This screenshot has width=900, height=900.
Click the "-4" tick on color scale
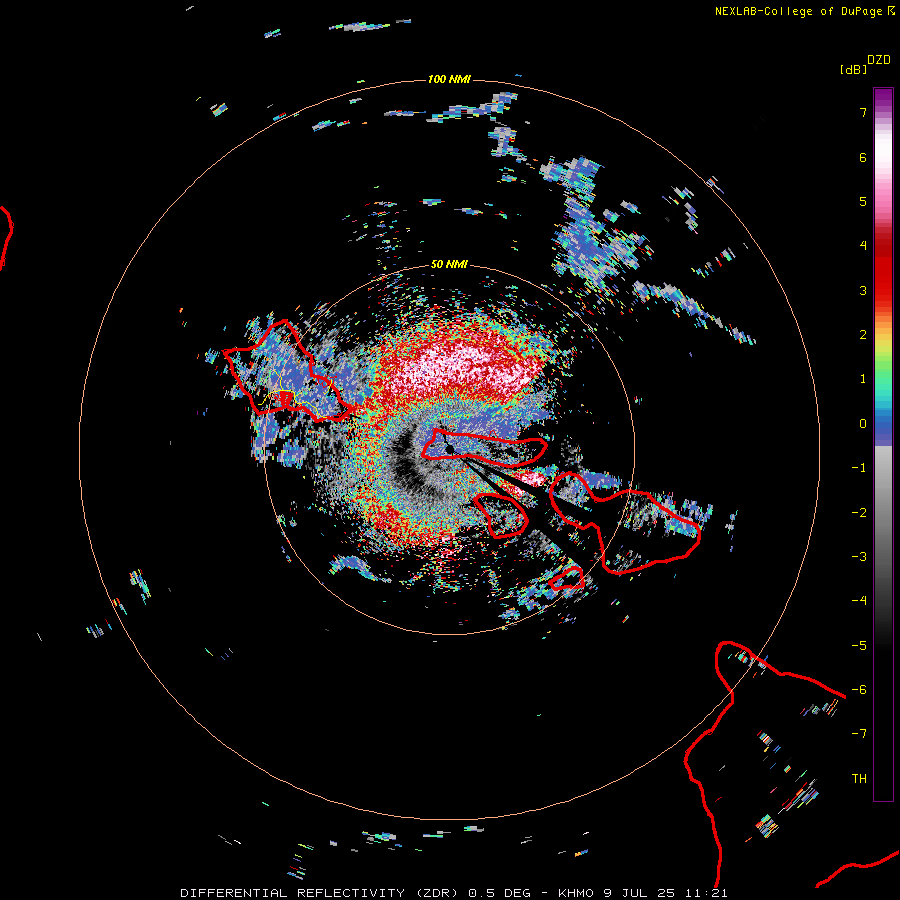[x=859, y=601]
